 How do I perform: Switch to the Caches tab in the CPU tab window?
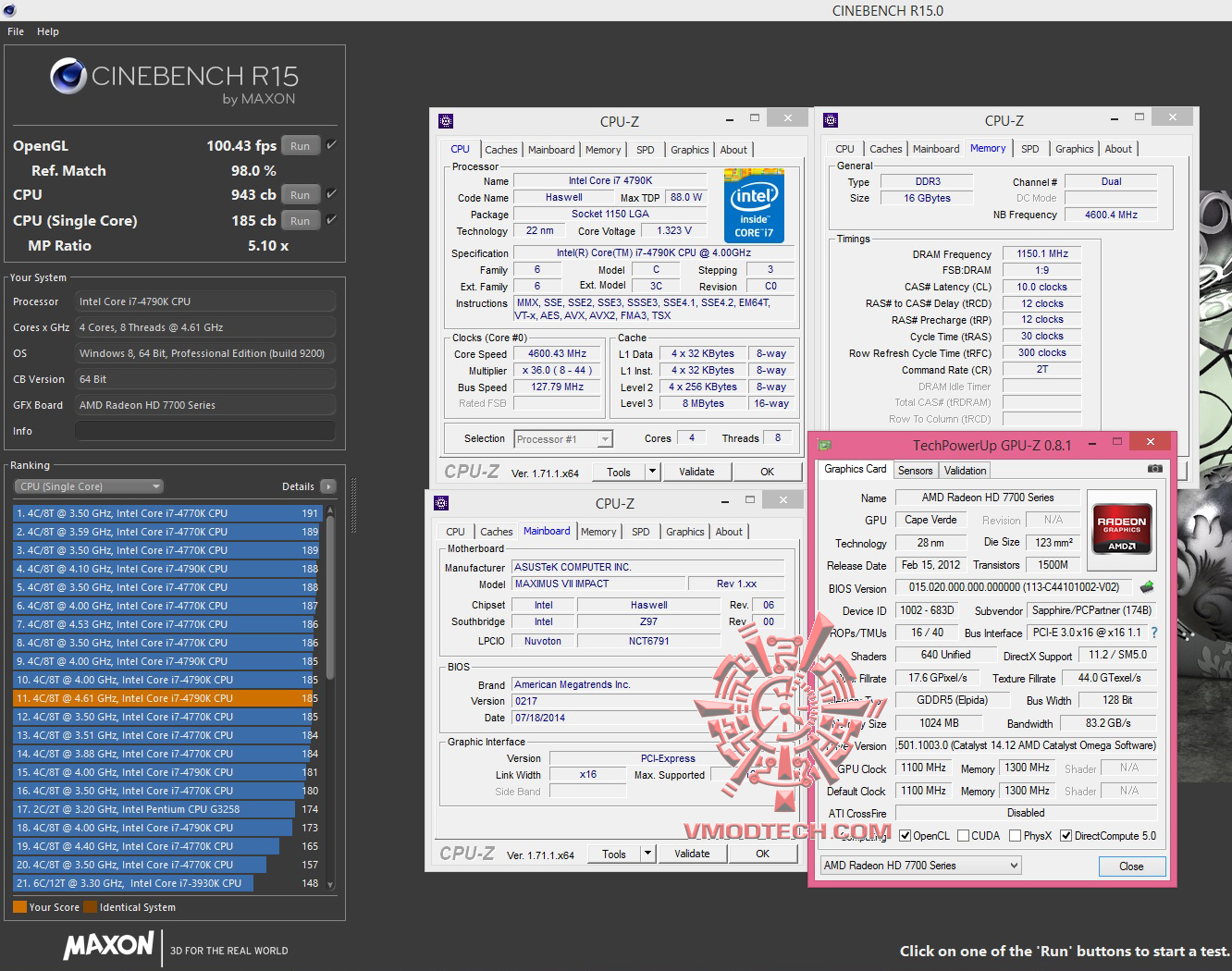[501, 150]
